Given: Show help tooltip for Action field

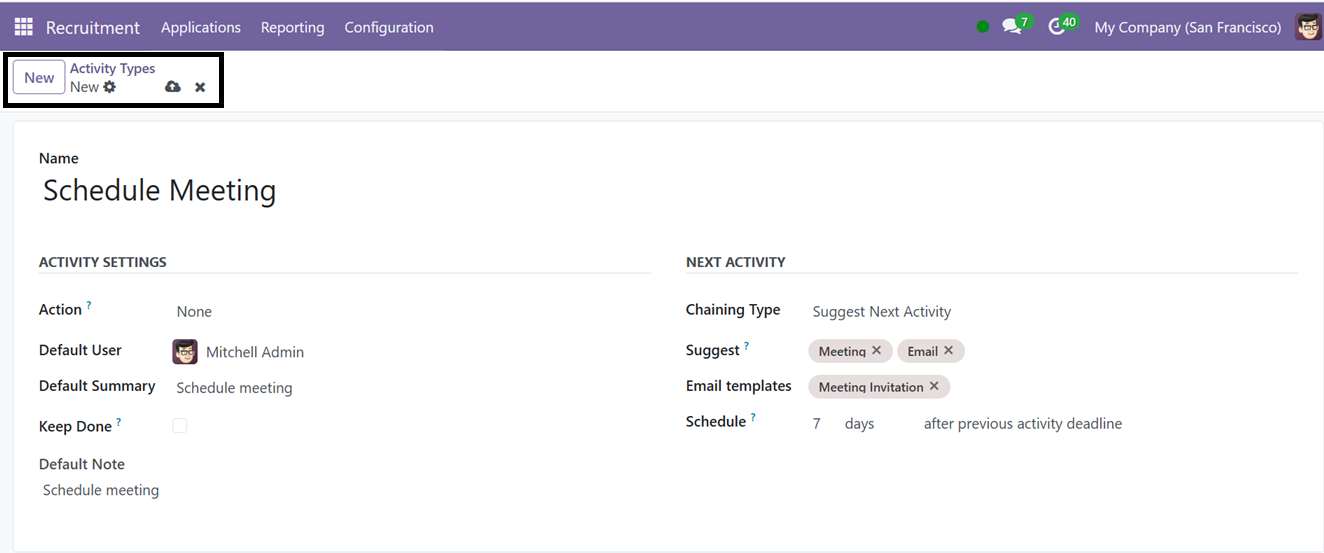Looking at the screenshot, I should (x=89, y=305).
